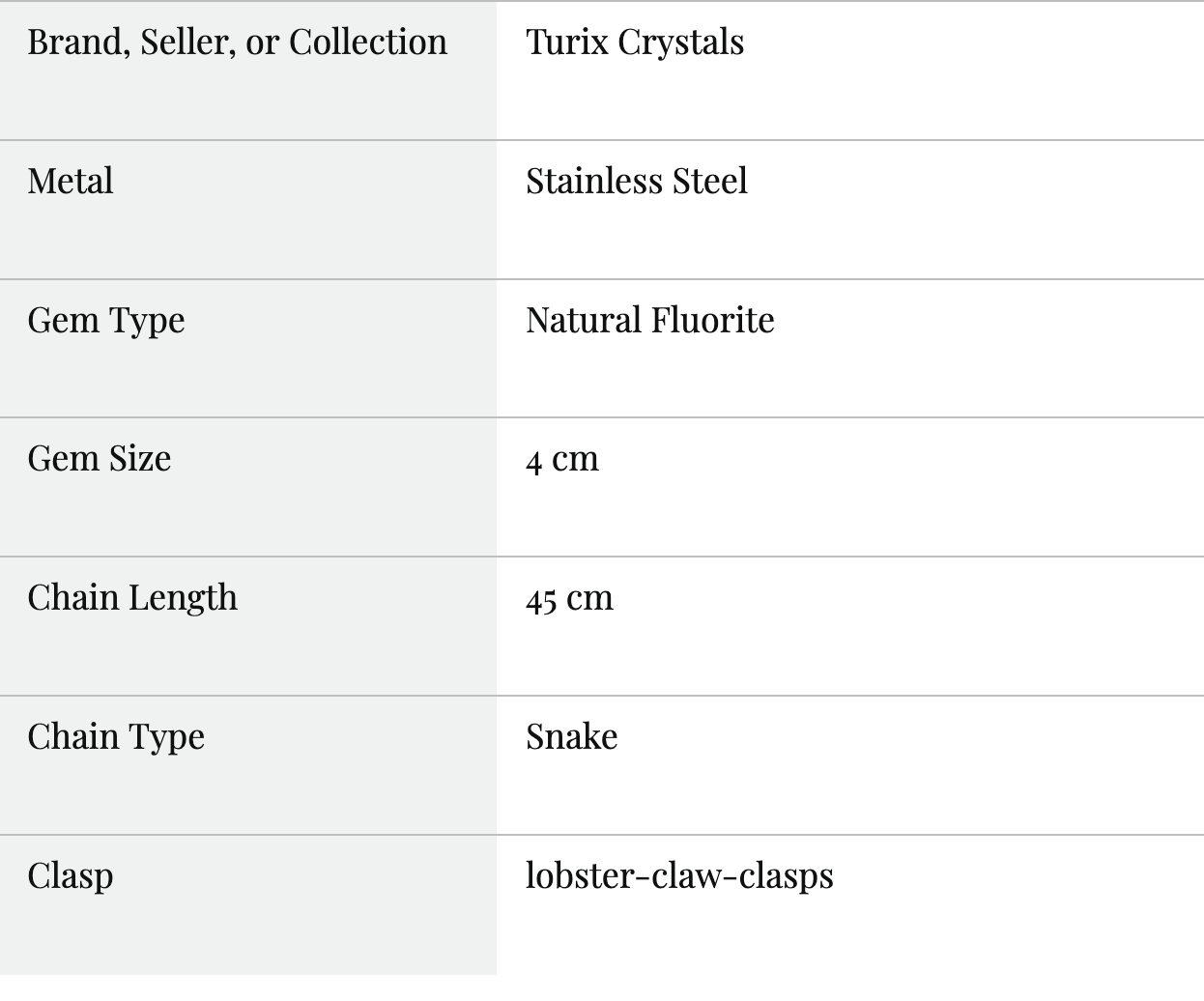Select the 'lobster-claw-clasps' value
Screen dimensions: 1204x1001
[x=680, y=876]
